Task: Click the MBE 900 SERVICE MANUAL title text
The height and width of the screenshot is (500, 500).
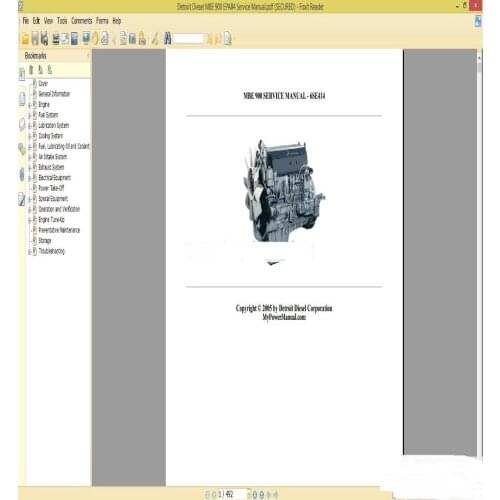Action: pyautogui.click(x=284, y=96)
